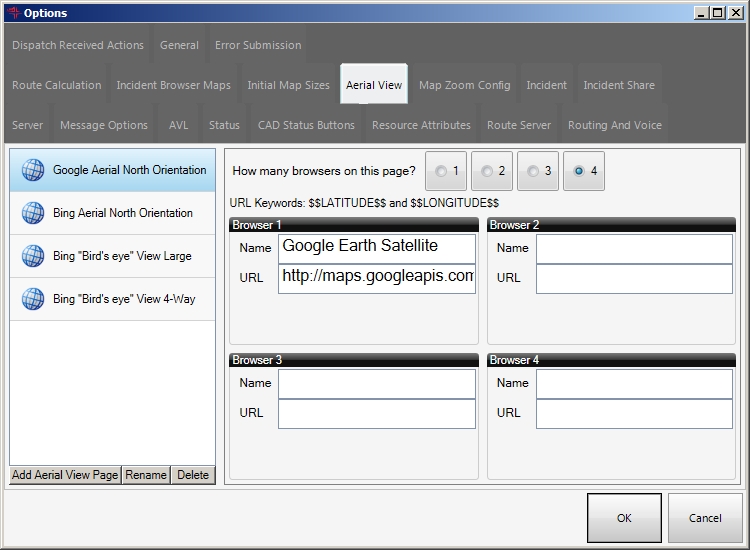Select 4 browsers on this page

(584, 171)
